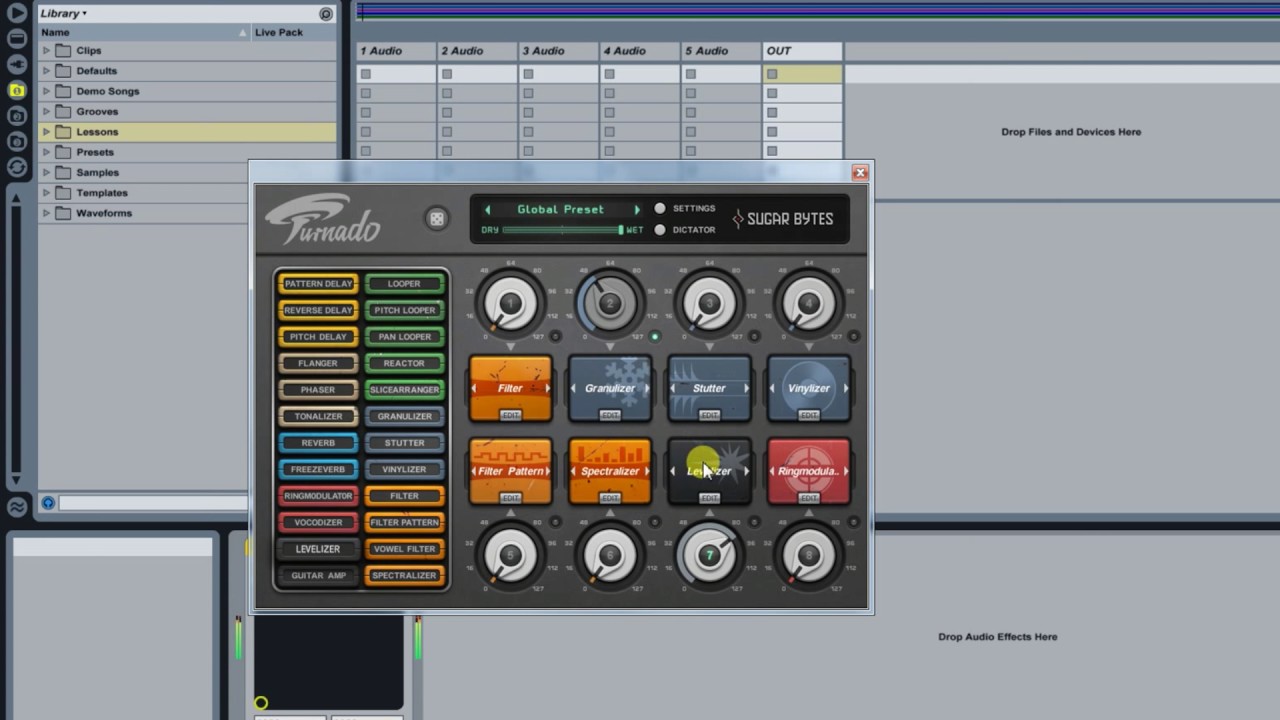Select the Granulizer slot tile with snowflake
1280x720 pixels.
coord(610,388)
